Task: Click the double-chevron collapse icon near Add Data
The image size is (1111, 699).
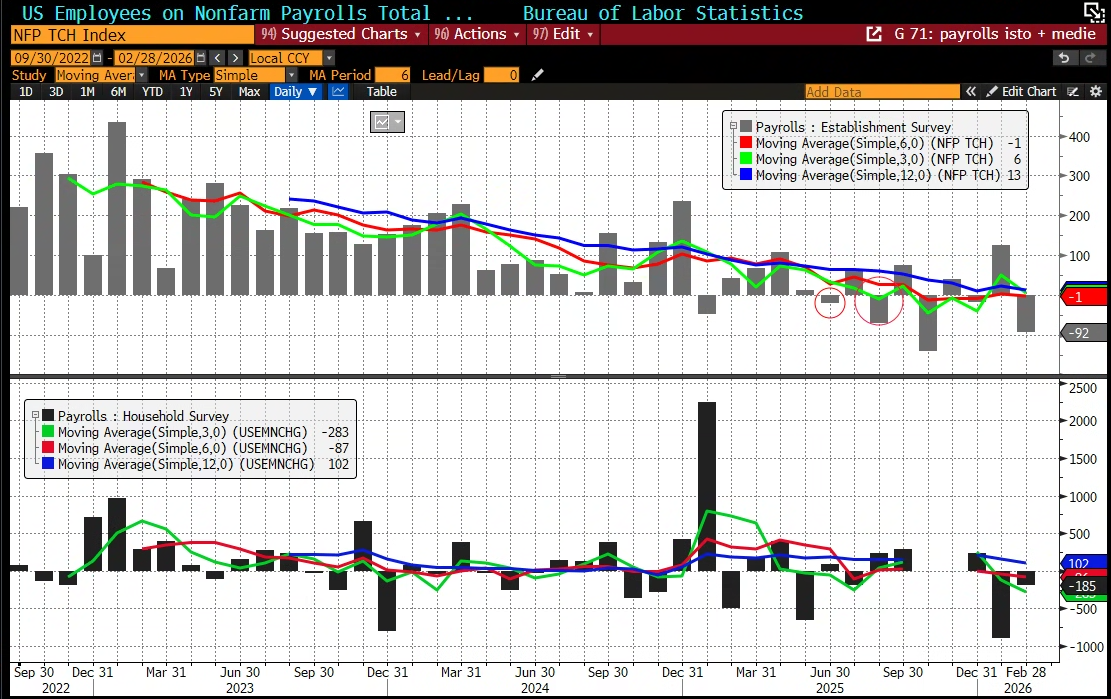Action: (x=970, y=91)
